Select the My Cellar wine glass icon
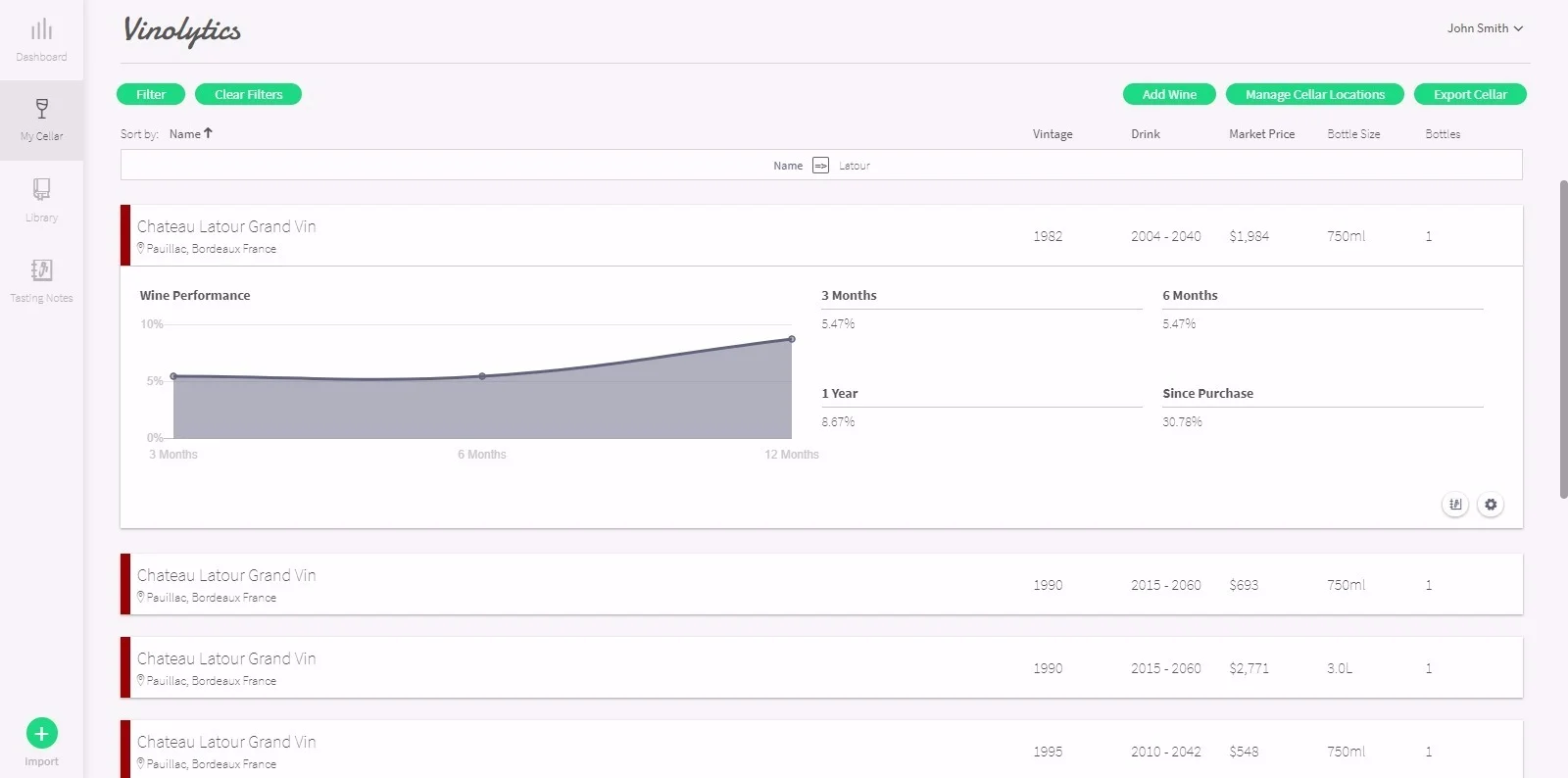The width and height of the screenshot is (1568, 778). [x=41, y=109]
